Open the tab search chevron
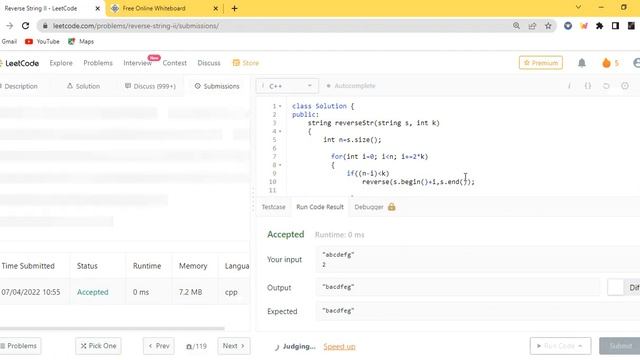Viewport: 640px width, 360px height. click(x=578, y=7)
